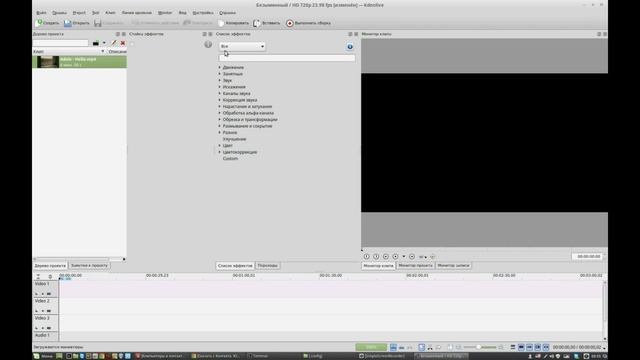The height and width of the screenshot is (360, 640).
Task: Click the normal edit mode icon
Action: pos(393,347)
